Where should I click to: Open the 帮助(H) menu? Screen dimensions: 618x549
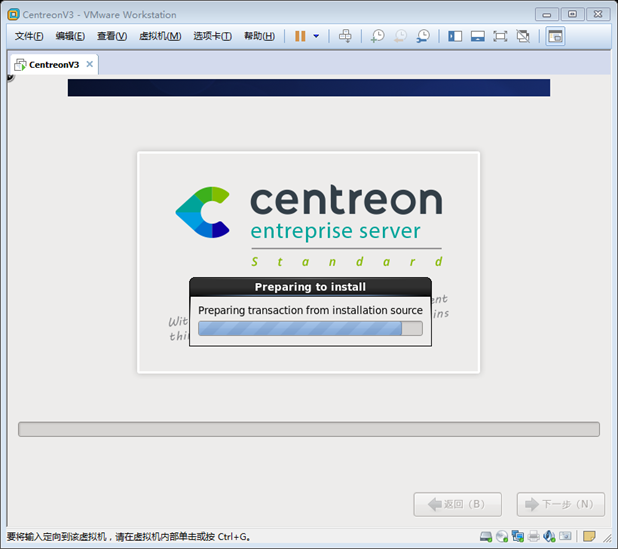click(259, 36)
